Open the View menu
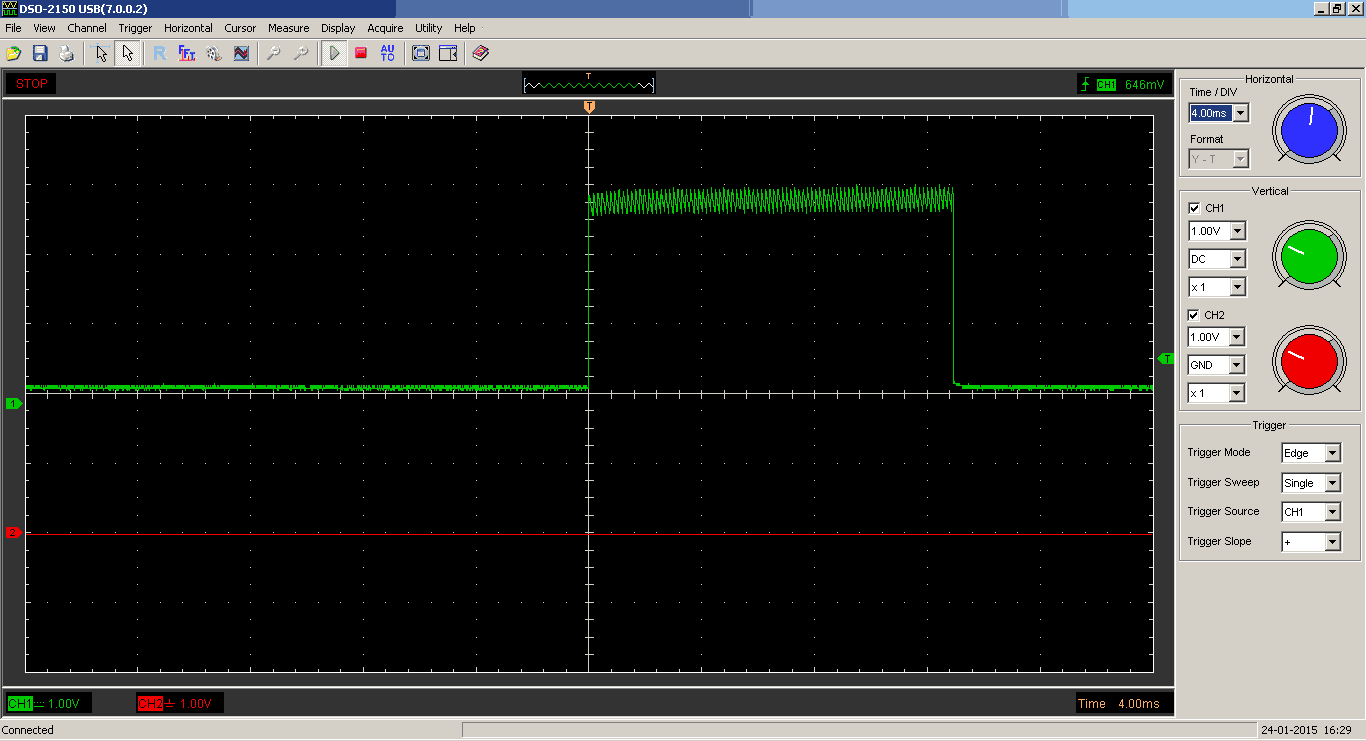The width and height of the screenshot is (1366, 741). [x=44, y=28]
